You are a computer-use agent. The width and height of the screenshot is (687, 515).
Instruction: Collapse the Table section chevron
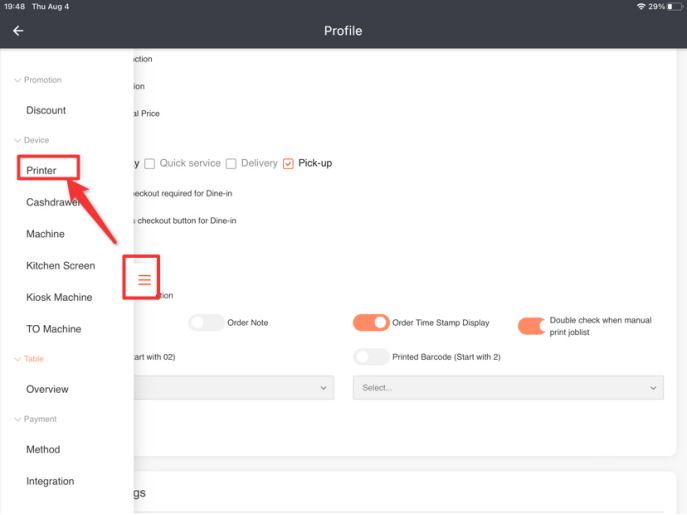[17, 359]
